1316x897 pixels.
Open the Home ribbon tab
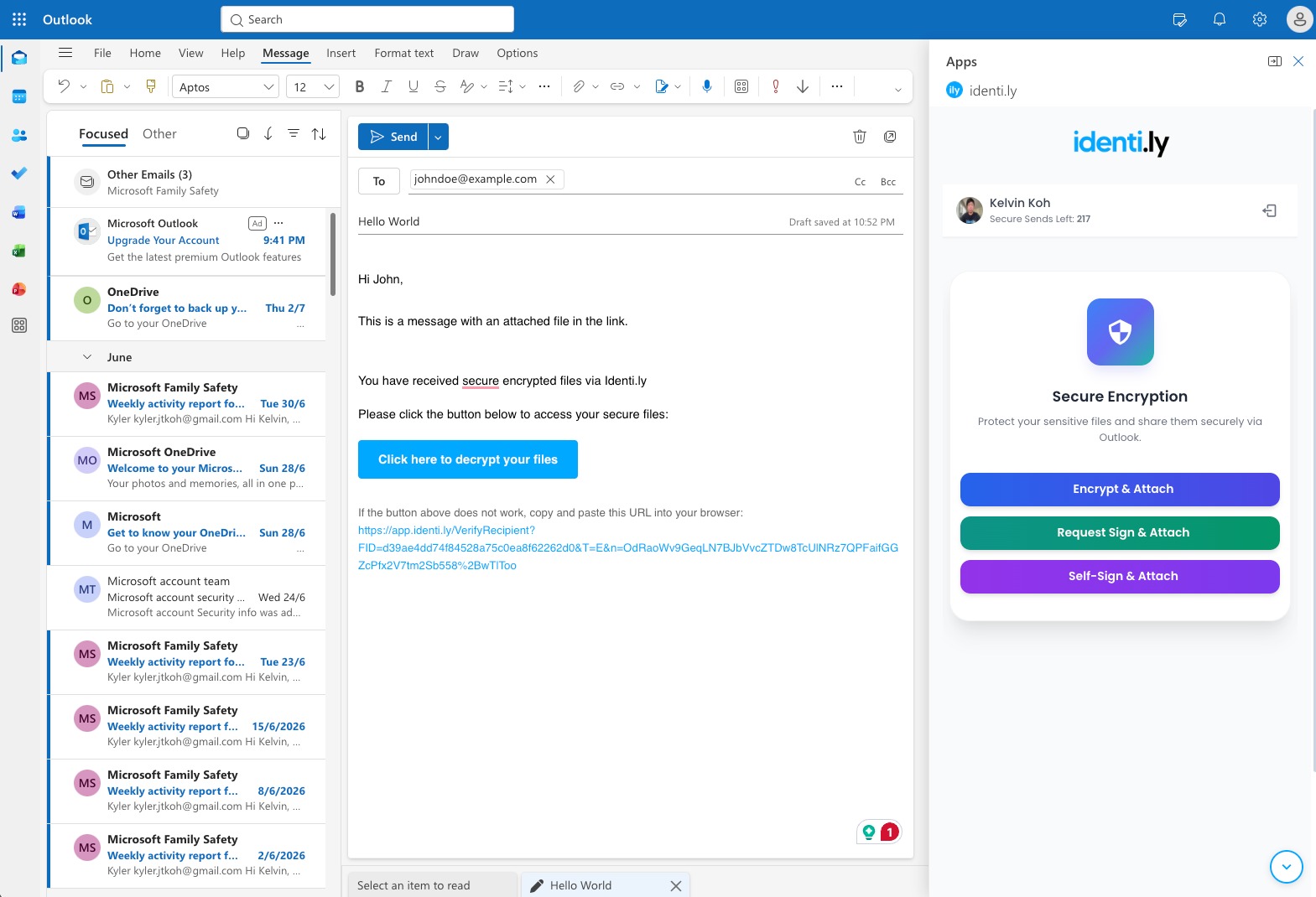click(145, 53)
